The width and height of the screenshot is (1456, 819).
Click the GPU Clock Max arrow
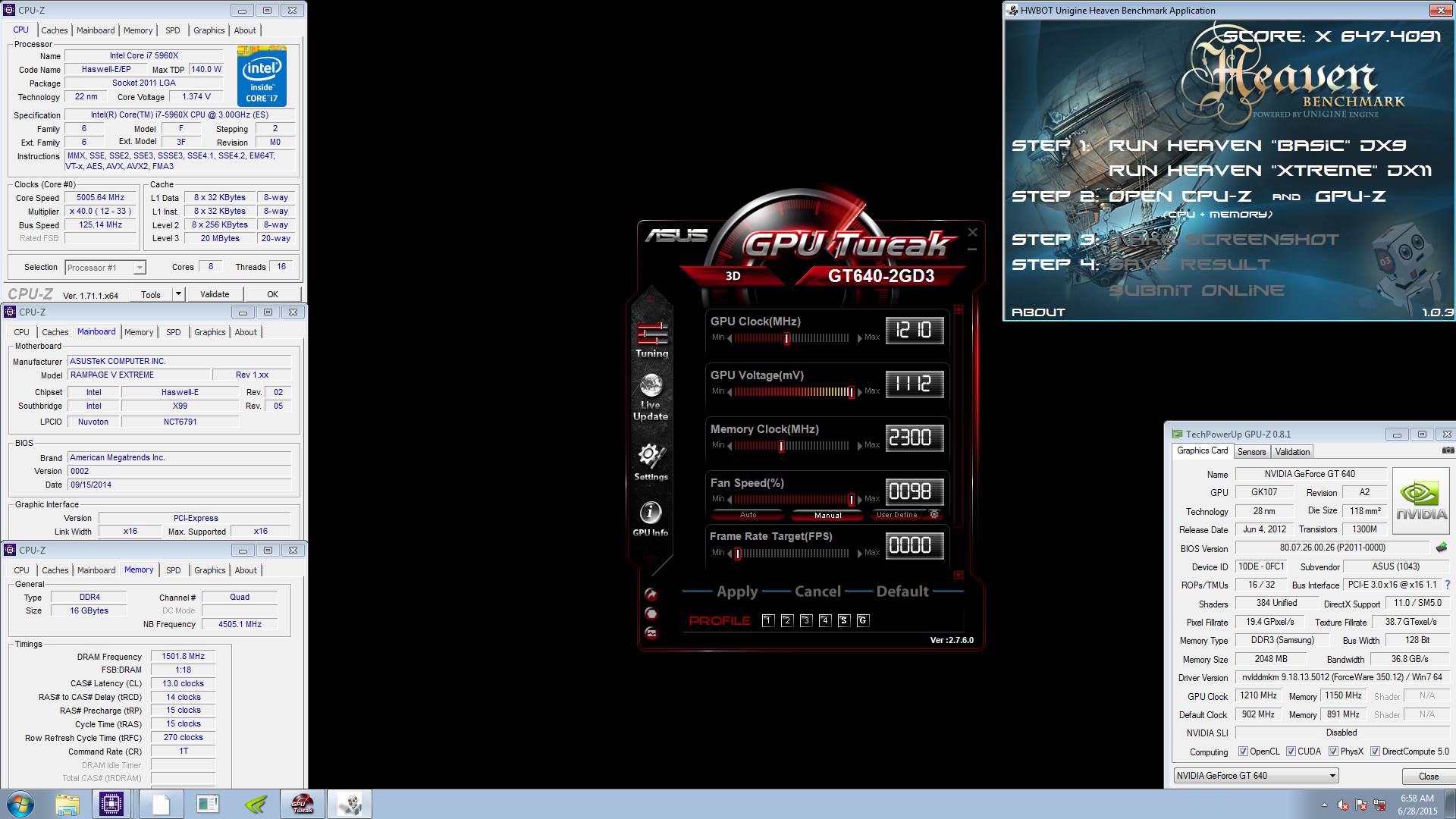pos(859,337)
